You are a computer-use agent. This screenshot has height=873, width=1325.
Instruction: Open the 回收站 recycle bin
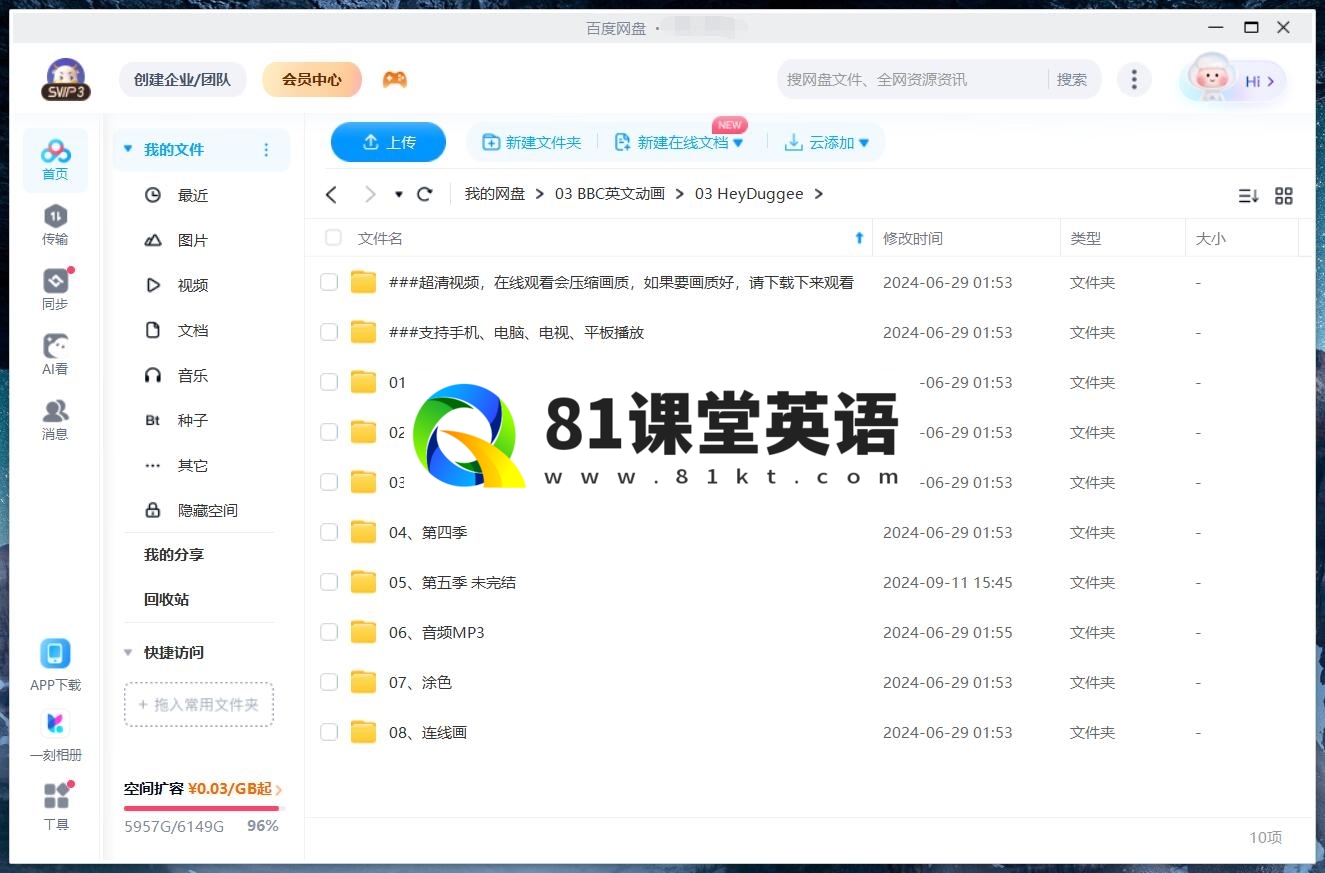(166, 600)
